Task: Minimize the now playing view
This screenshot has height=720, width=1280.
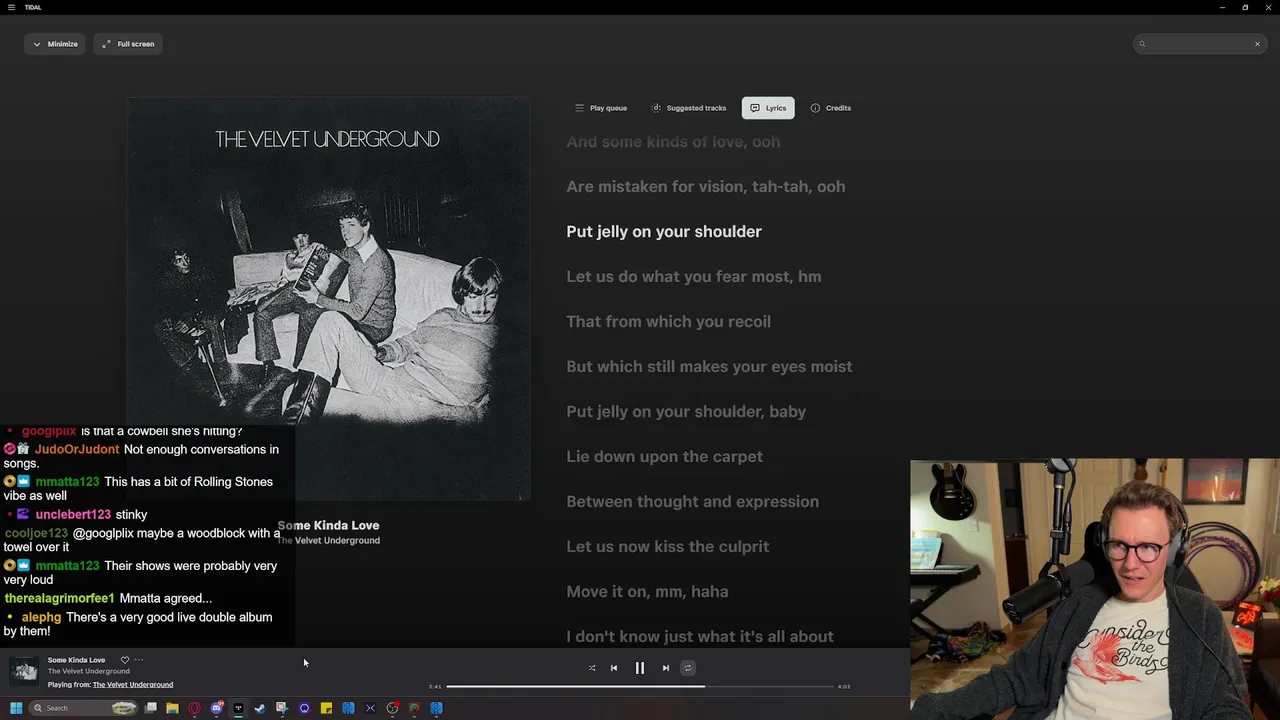Action: tap(55, 44)
